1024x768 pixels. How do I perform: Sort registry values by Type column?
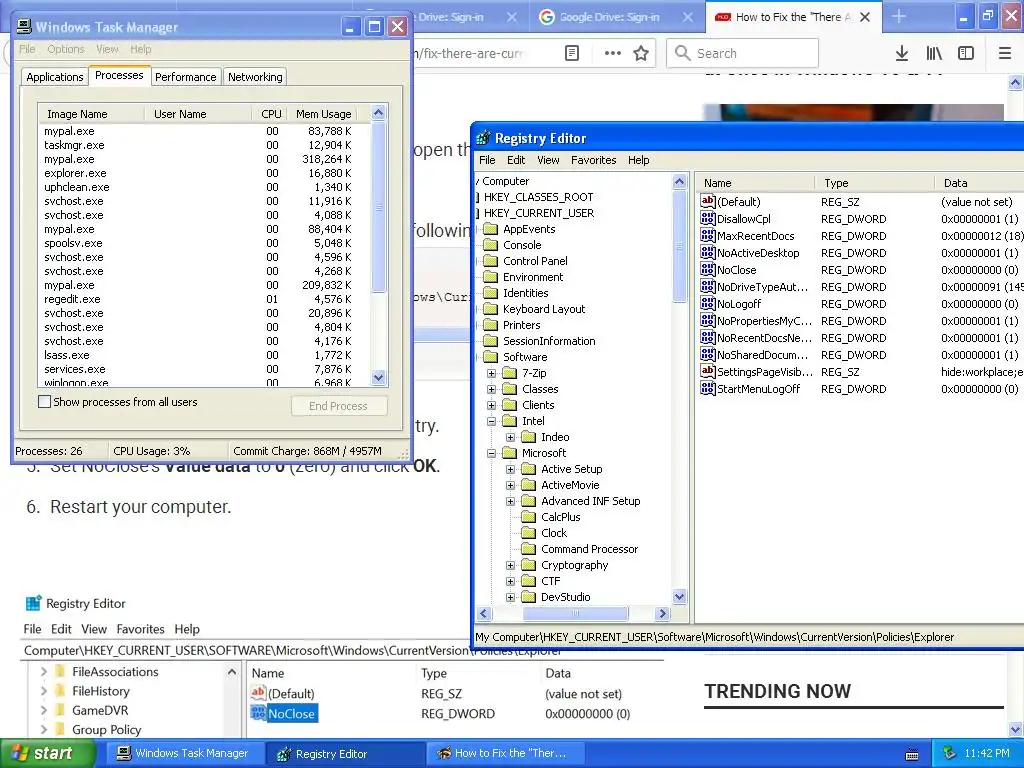(x=874, y=183)
